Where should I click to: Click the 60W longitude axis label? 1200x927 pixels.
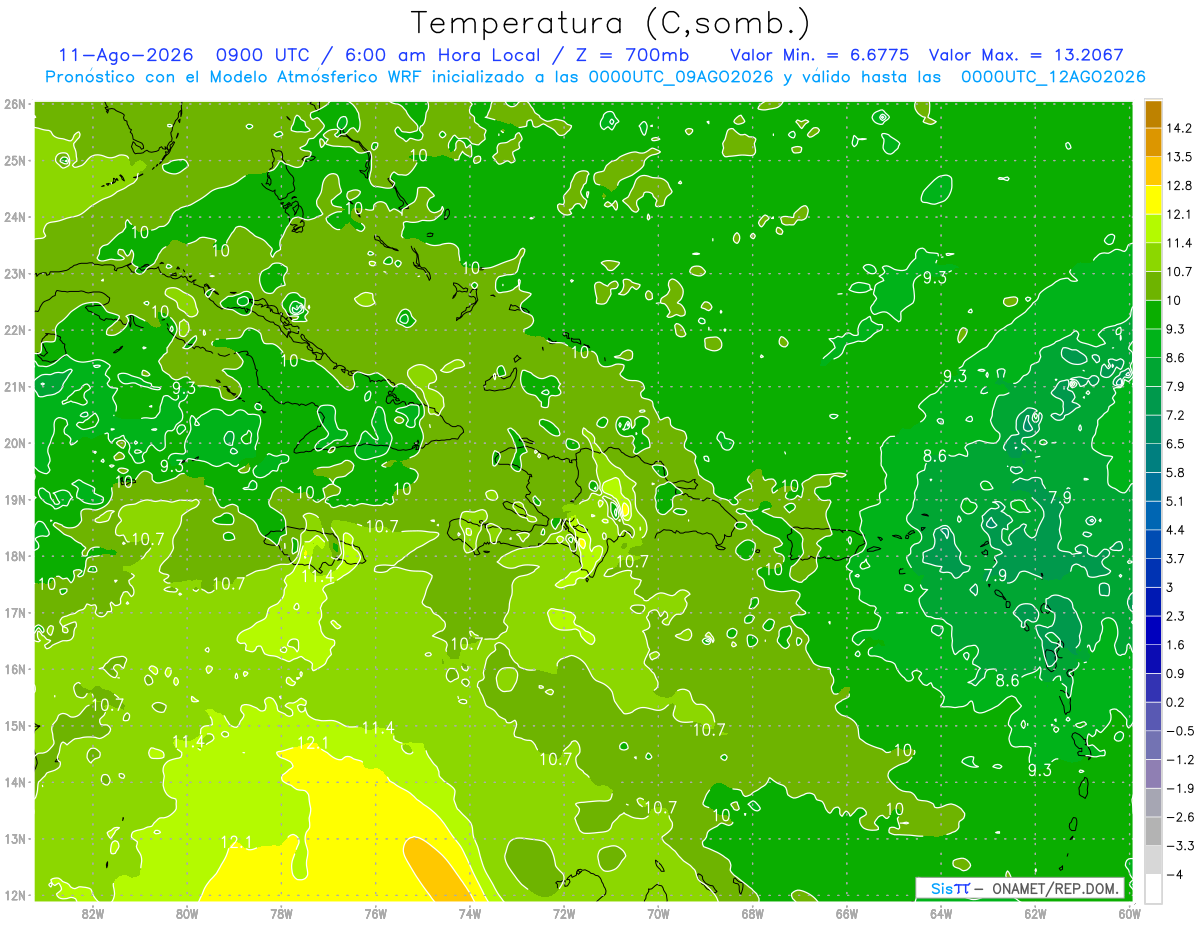(1130, 913)
